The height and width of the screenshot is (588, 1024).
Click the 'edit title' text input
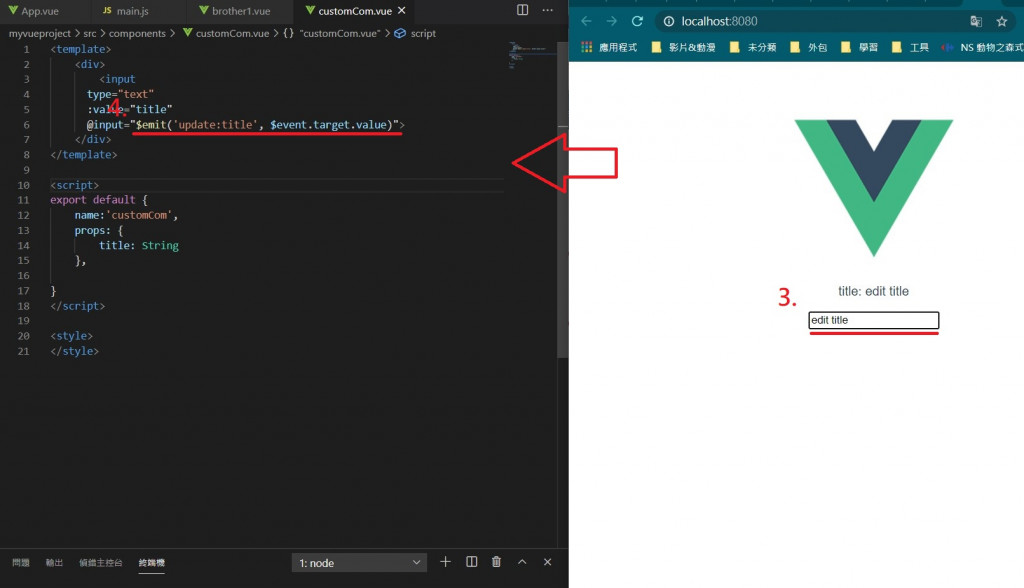pyautogui.click(x=874, y=320)
